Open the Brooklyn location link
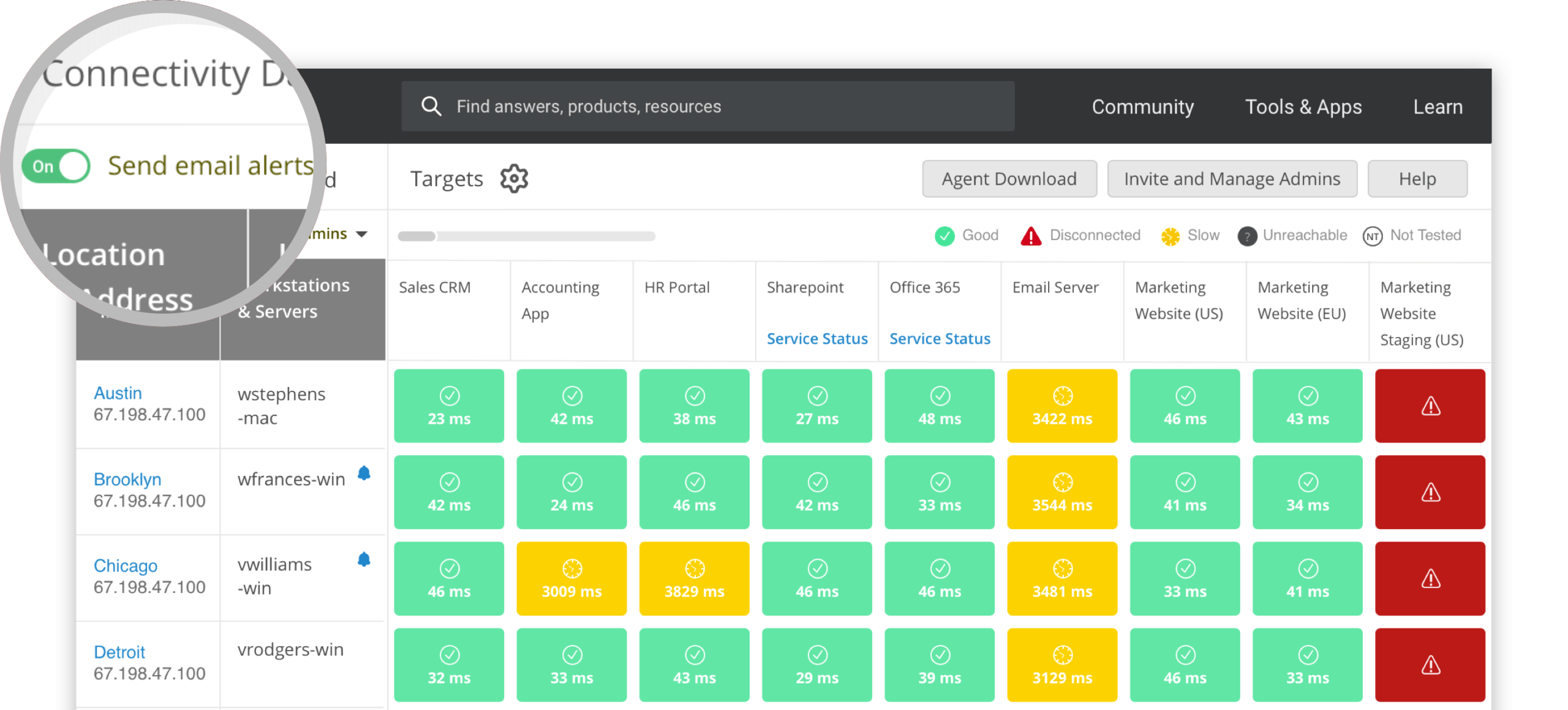Viewport: 1568px width, 710px height. [127, 480]
